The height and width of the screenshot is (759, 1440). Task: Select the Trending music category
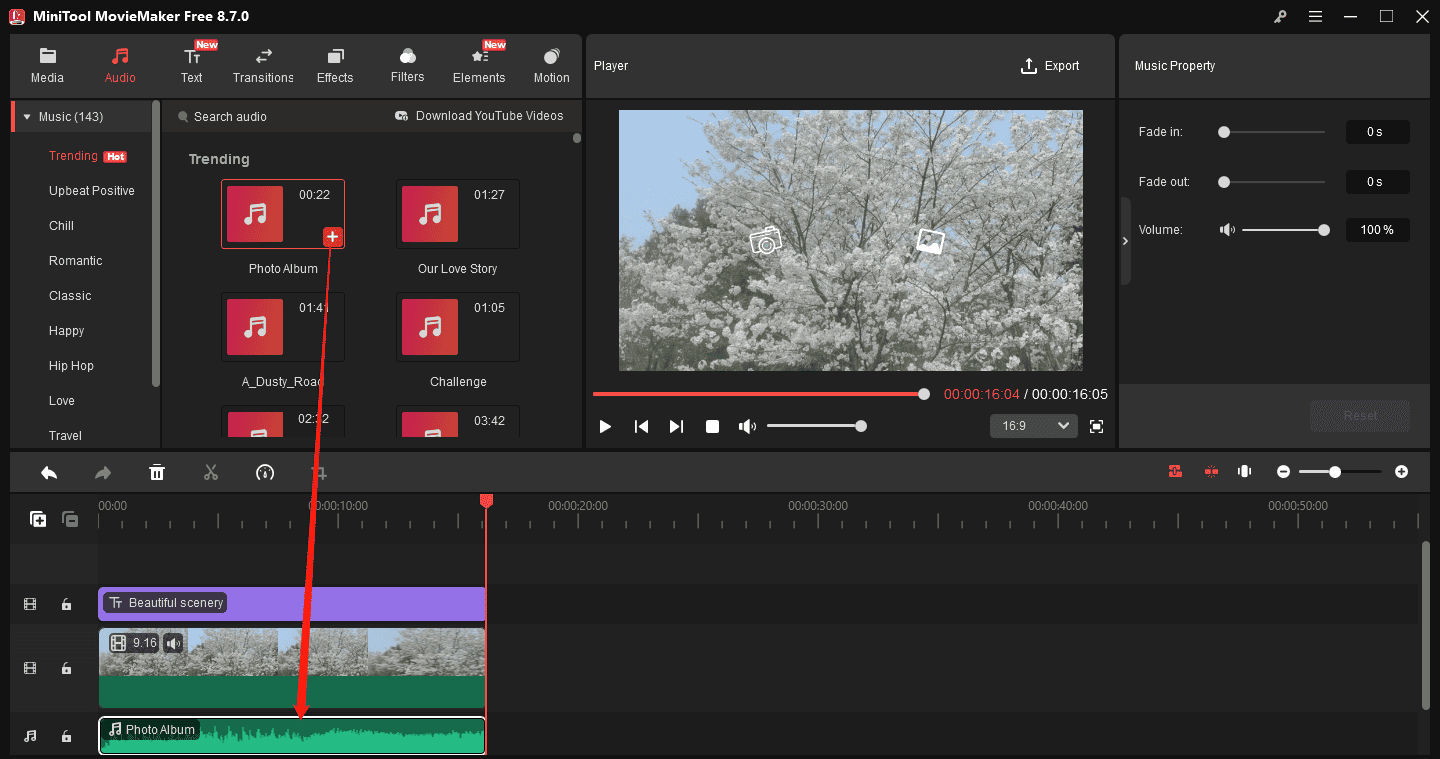[x=87, y=156]
